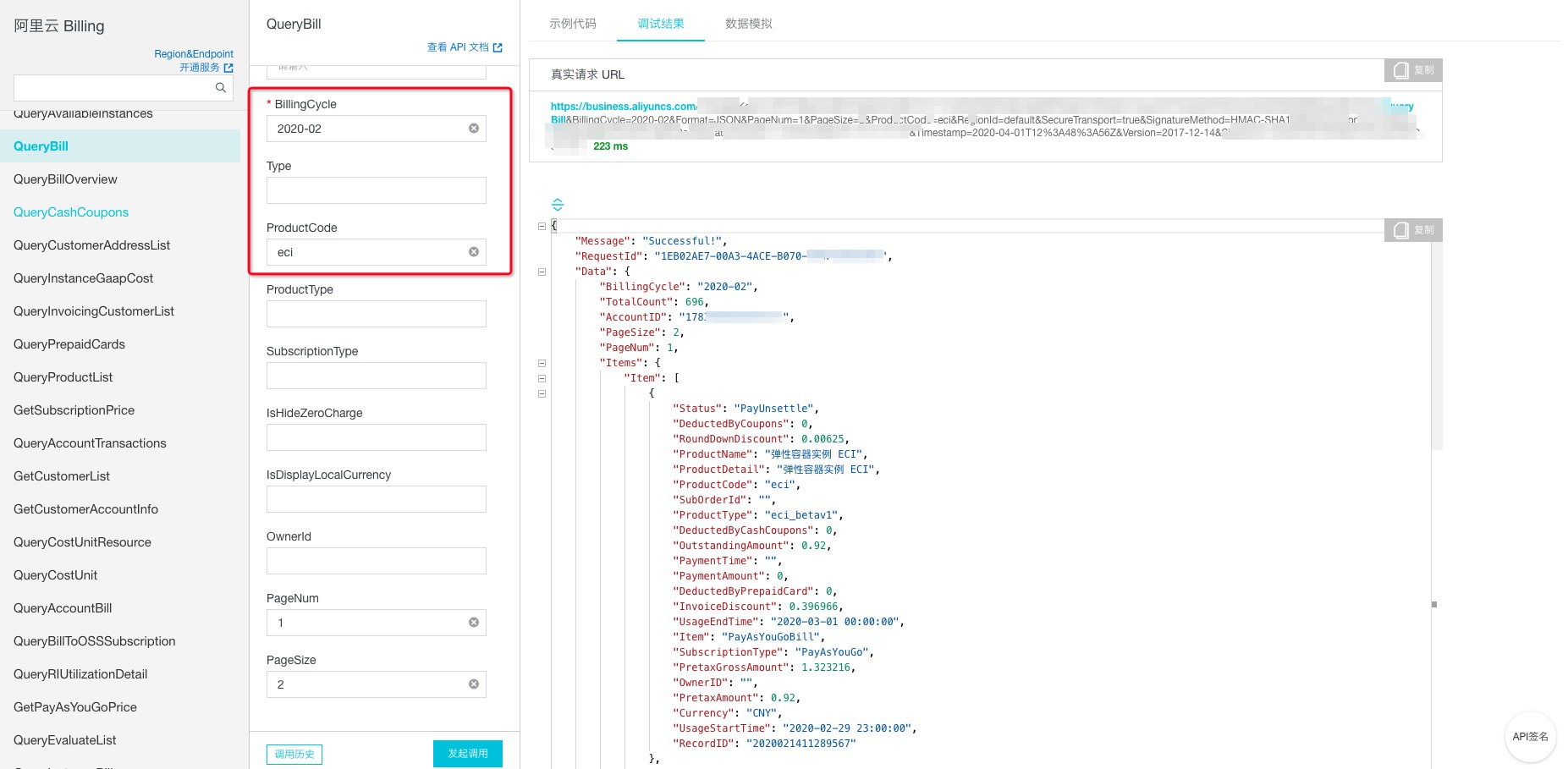Collapse the first Item object node

(542, 393)
